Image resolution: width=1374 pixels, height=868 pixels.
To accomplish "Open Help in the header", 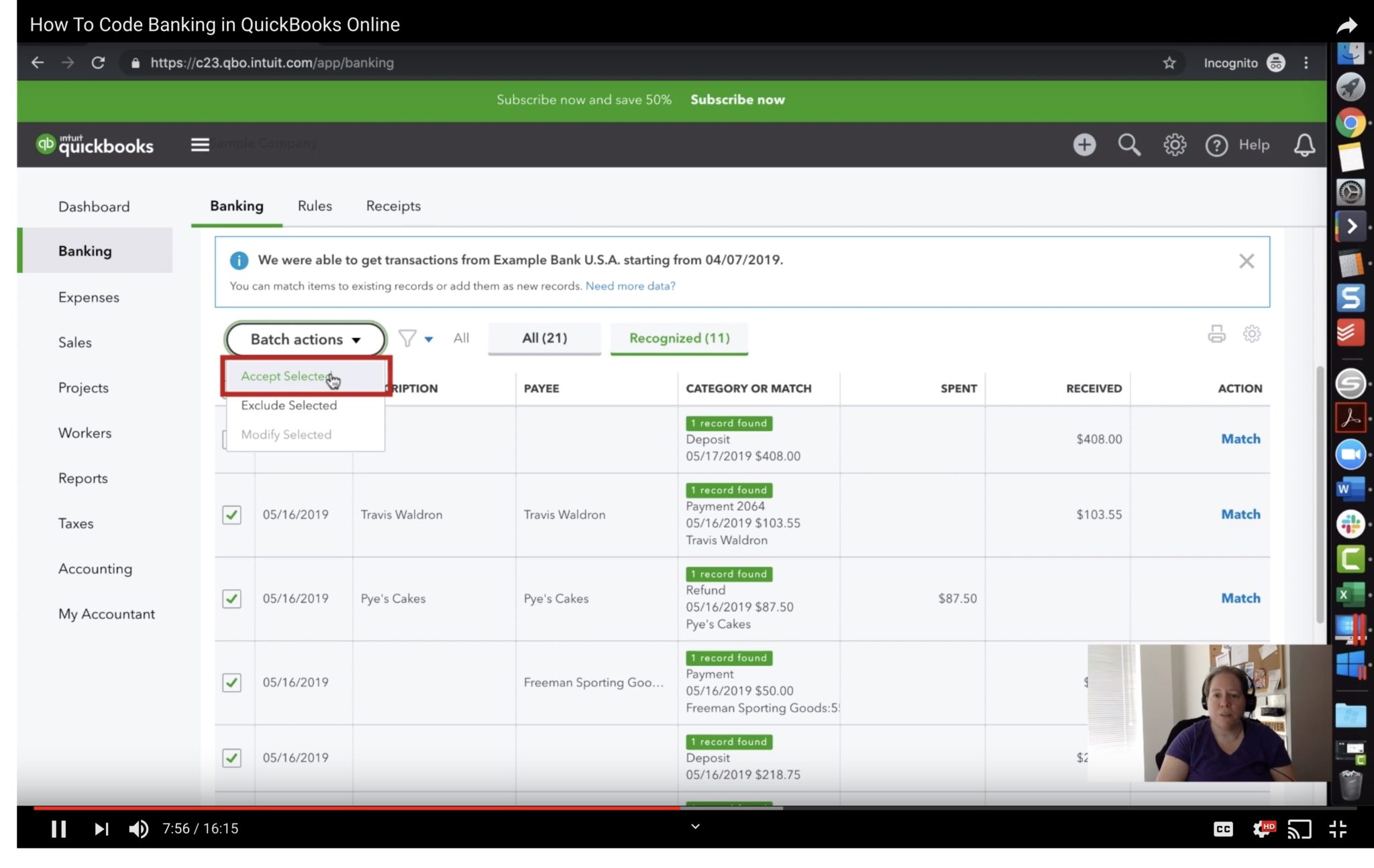I will (x=1238, y=144).
